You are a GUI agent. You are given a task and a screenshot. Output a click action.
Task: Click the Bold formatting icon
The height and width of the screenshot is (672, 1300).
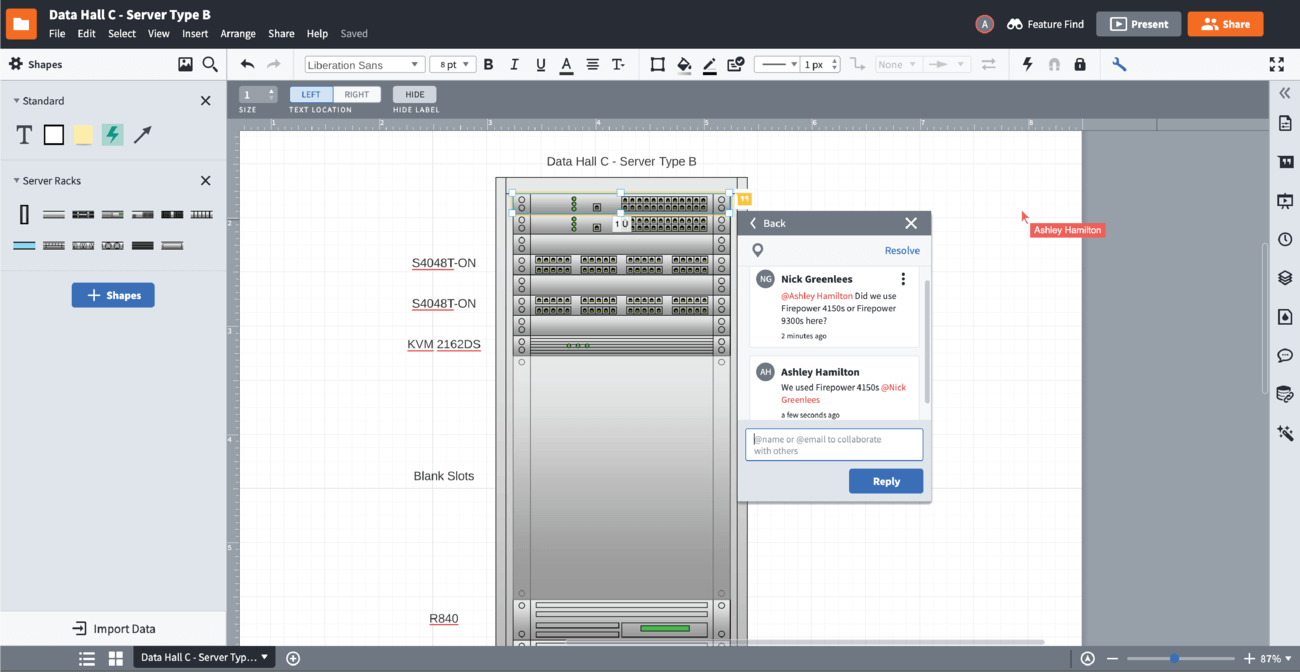pyautogui.click(x=488, y=65)
